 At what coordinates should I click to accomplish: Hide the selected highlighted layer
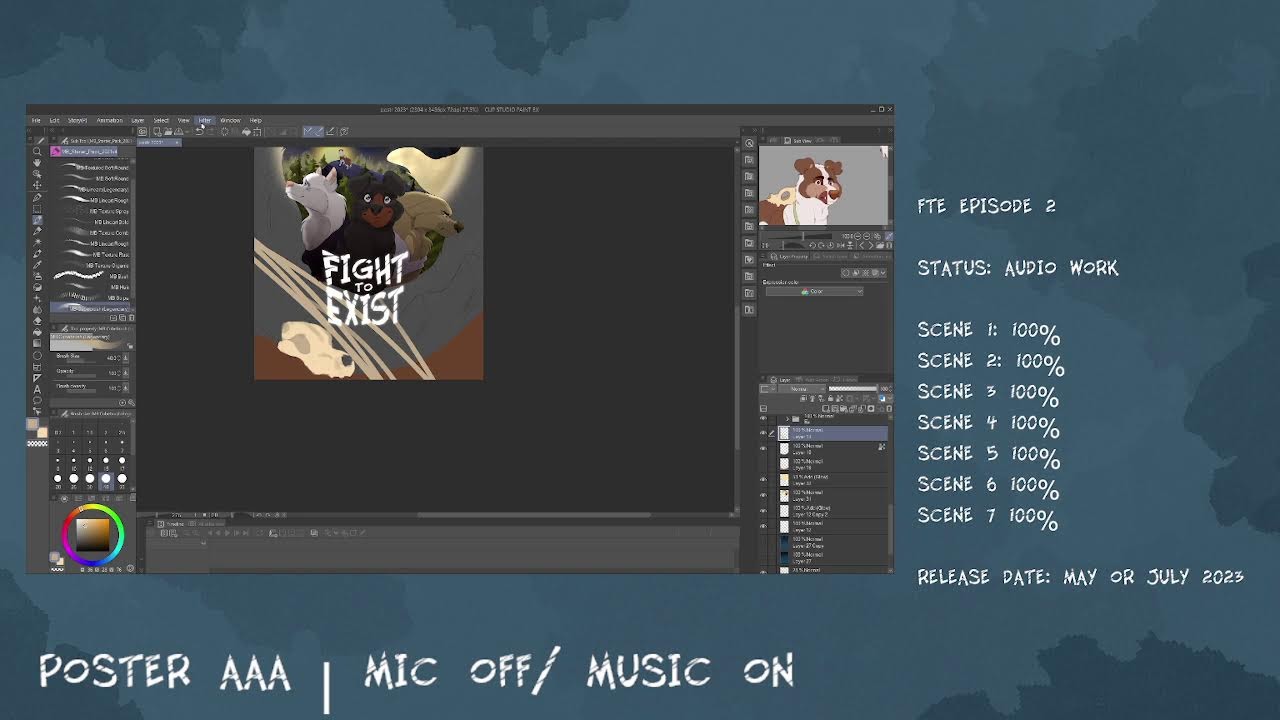click(763, 433)
